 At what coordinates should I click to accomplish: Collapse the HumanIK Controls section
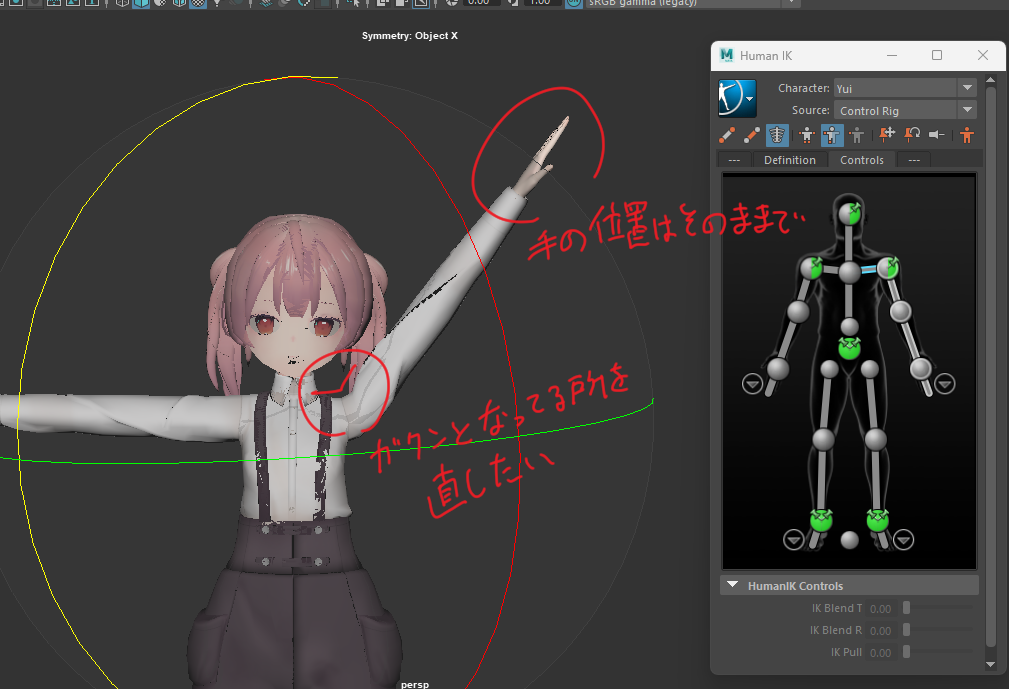(732, 585)
